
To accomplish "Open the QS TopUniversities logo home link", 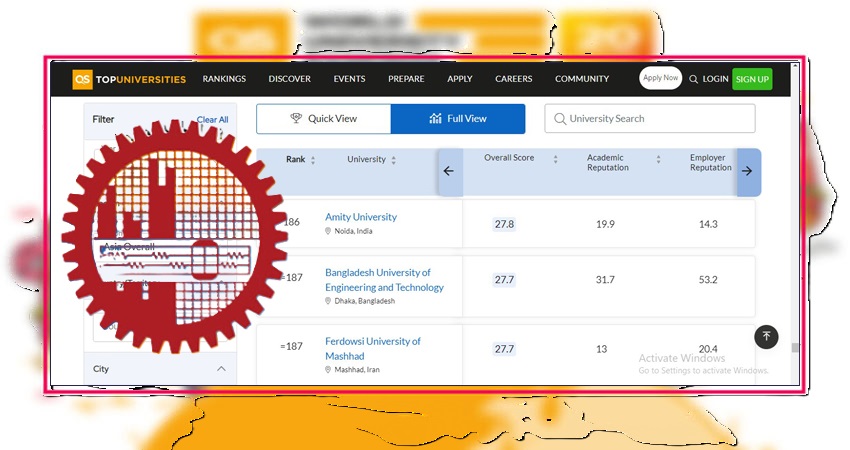I will [129, 79].
